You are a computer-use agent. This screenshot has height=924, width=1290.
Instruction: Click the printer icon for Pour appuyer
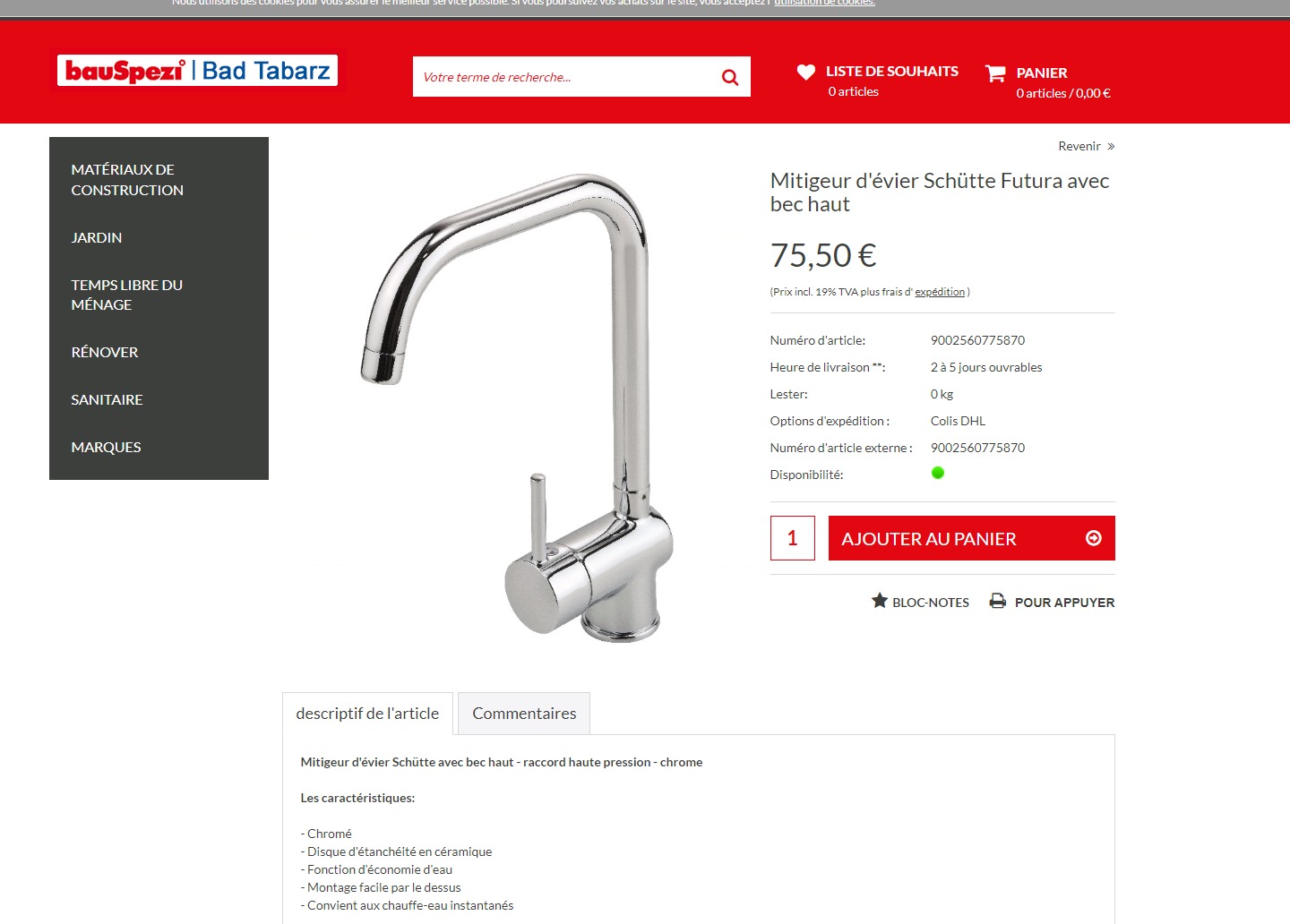998,601
